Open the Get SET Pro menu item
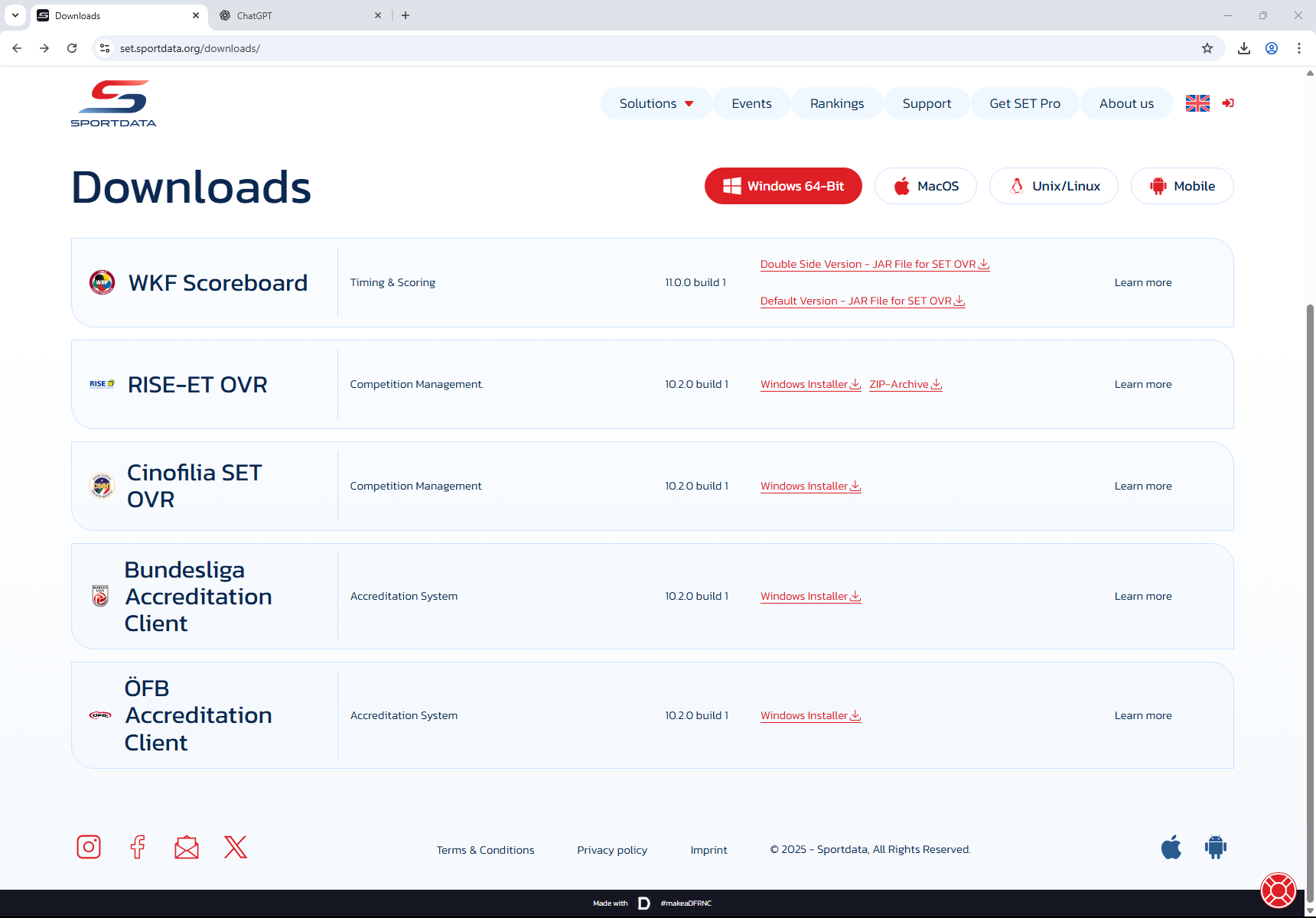Screen dimensions: 1316x918 click(x=1024, y=103)
